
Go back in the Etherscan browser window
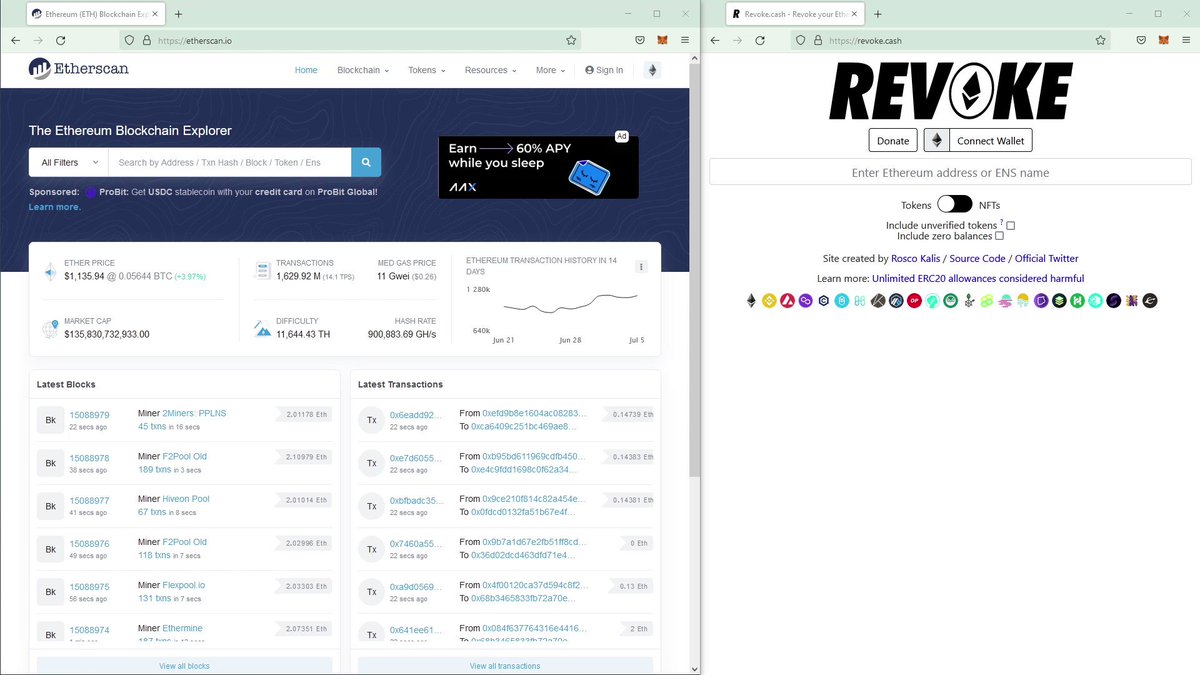click(x=15, y=40)
